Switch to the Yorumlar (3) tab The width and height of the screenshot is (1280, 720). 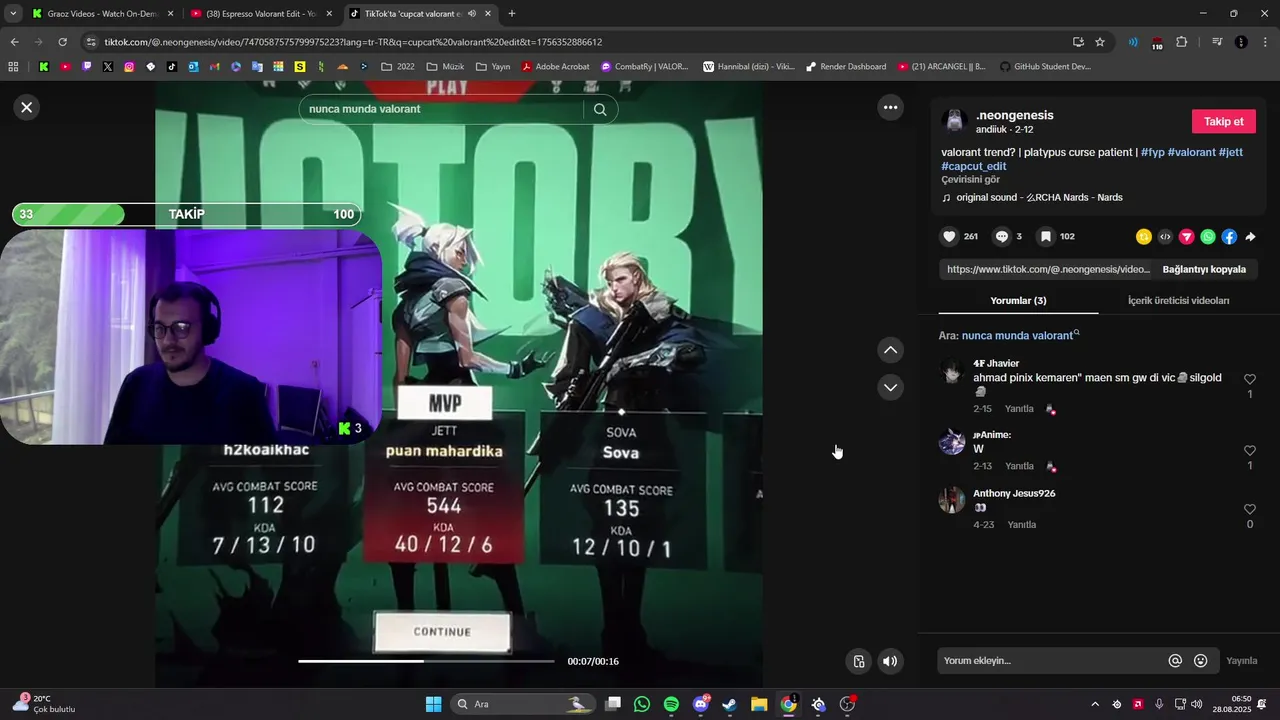tap(1018, 300)
